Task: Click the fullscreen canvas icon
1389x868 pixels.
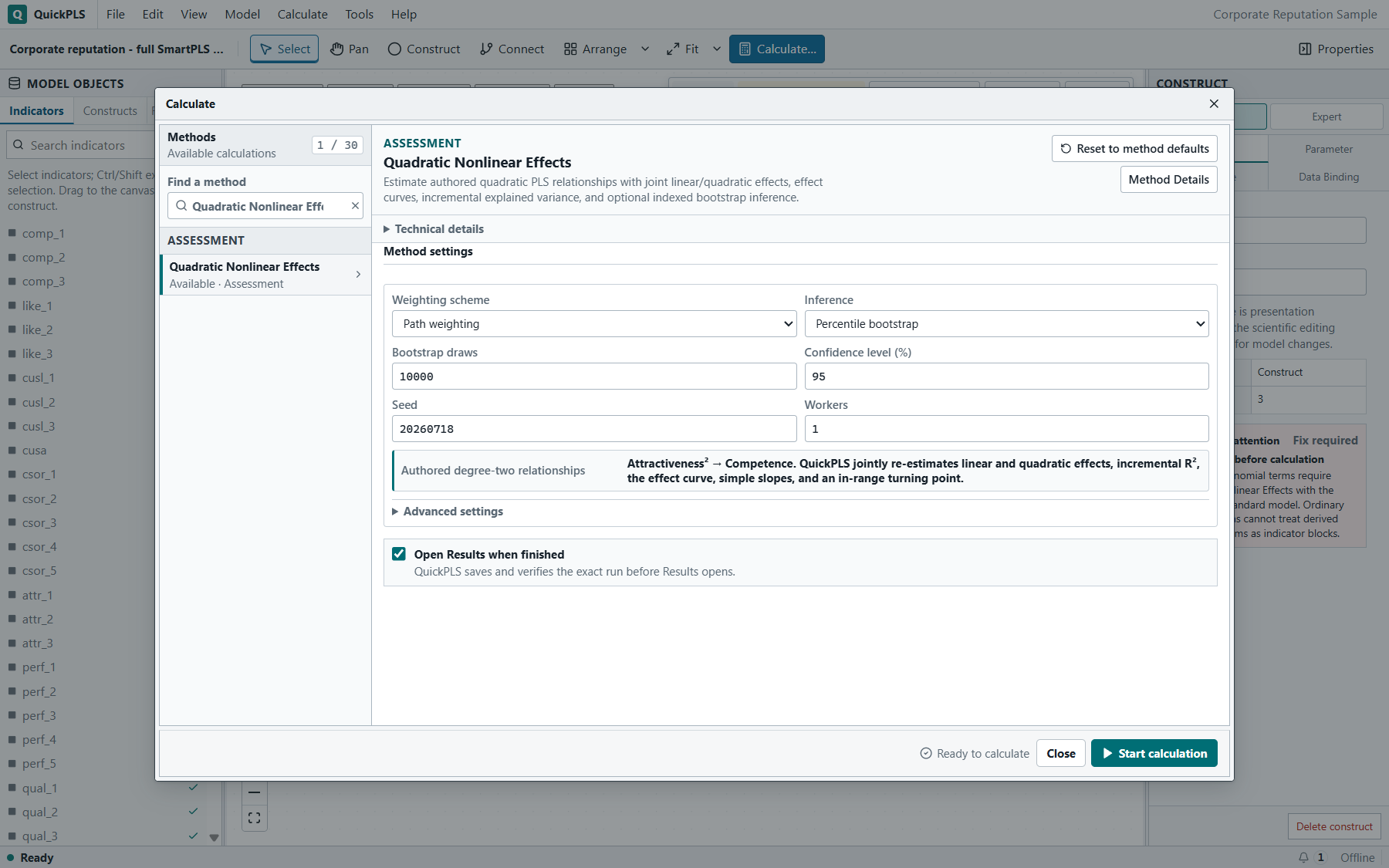Action: (255, 818)
